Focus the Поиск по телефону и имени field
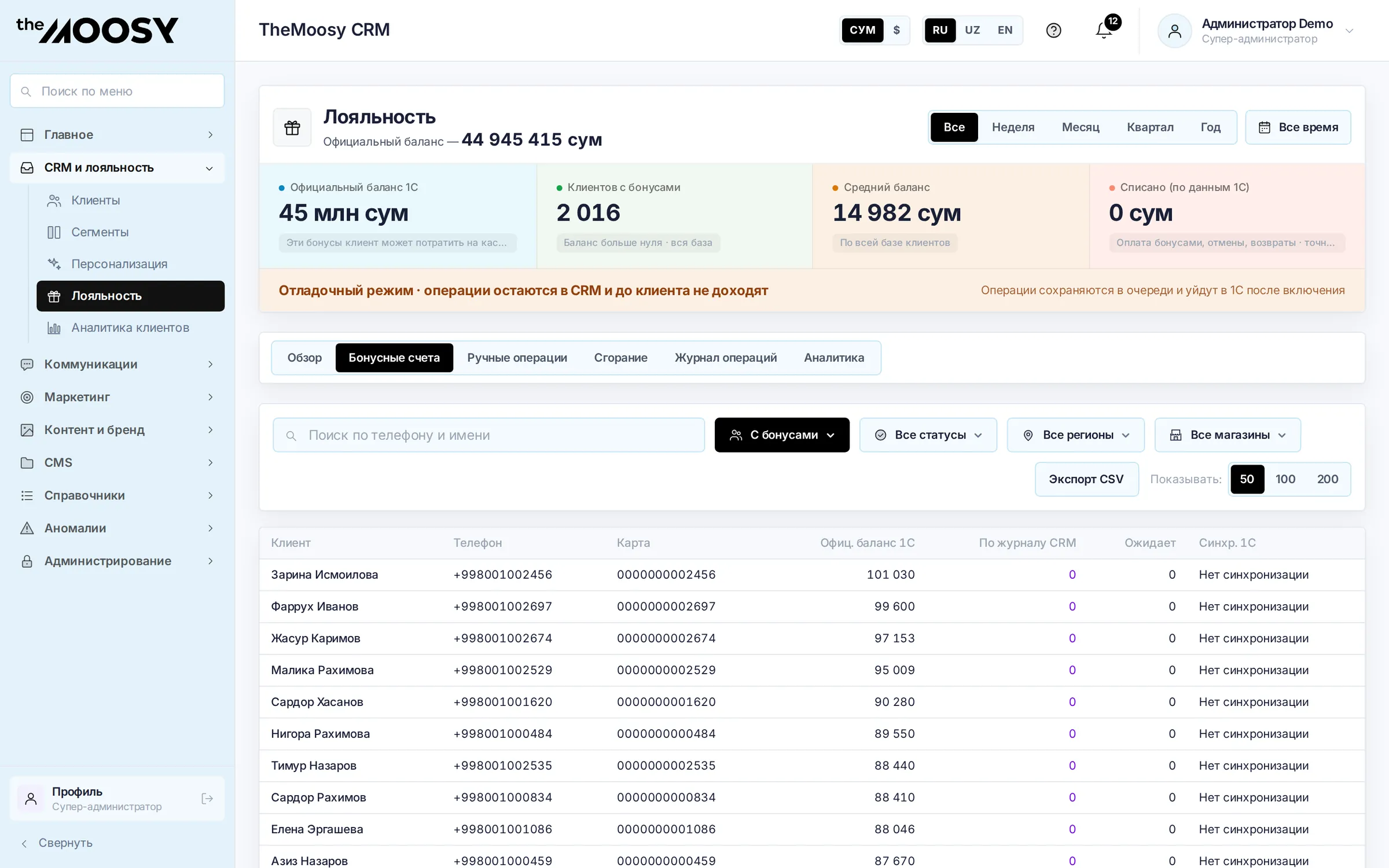 point(489,435)
